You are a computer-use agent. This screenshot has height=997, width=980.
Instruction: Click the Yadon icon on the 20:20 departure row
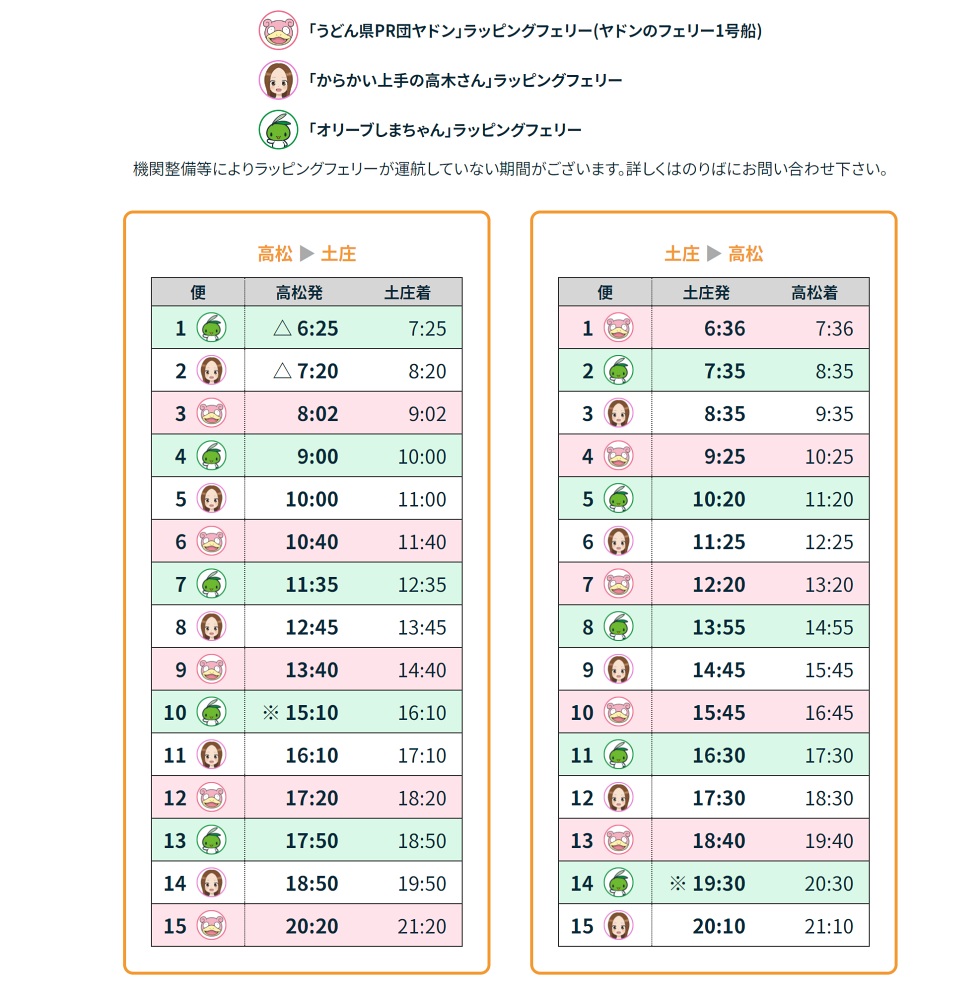click(211, 926)
